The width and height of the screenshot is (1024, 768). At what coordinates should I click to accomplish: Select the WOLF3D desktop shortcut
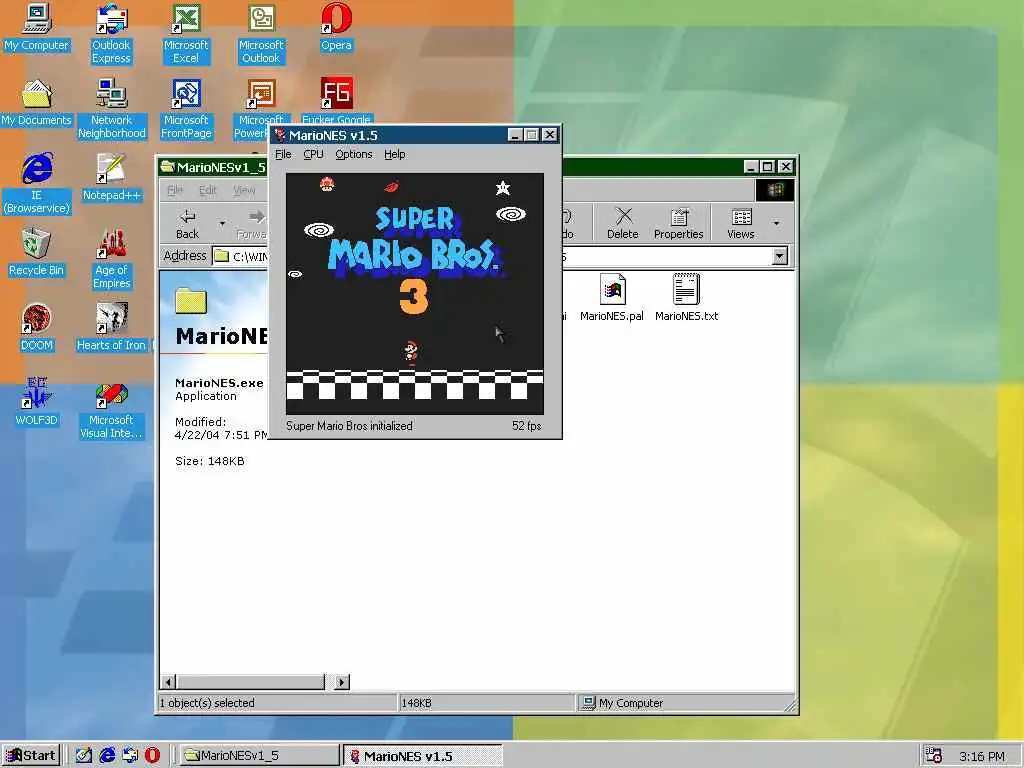pyautogui.click(x=36, y=402)
